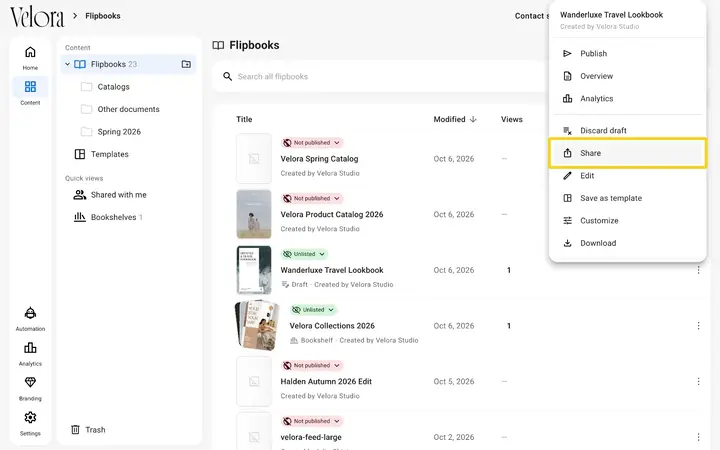Click the Flipbooks breadcrumb link
Screen dimensions: 720x450
pyautogui.click(x=103, y=16)
